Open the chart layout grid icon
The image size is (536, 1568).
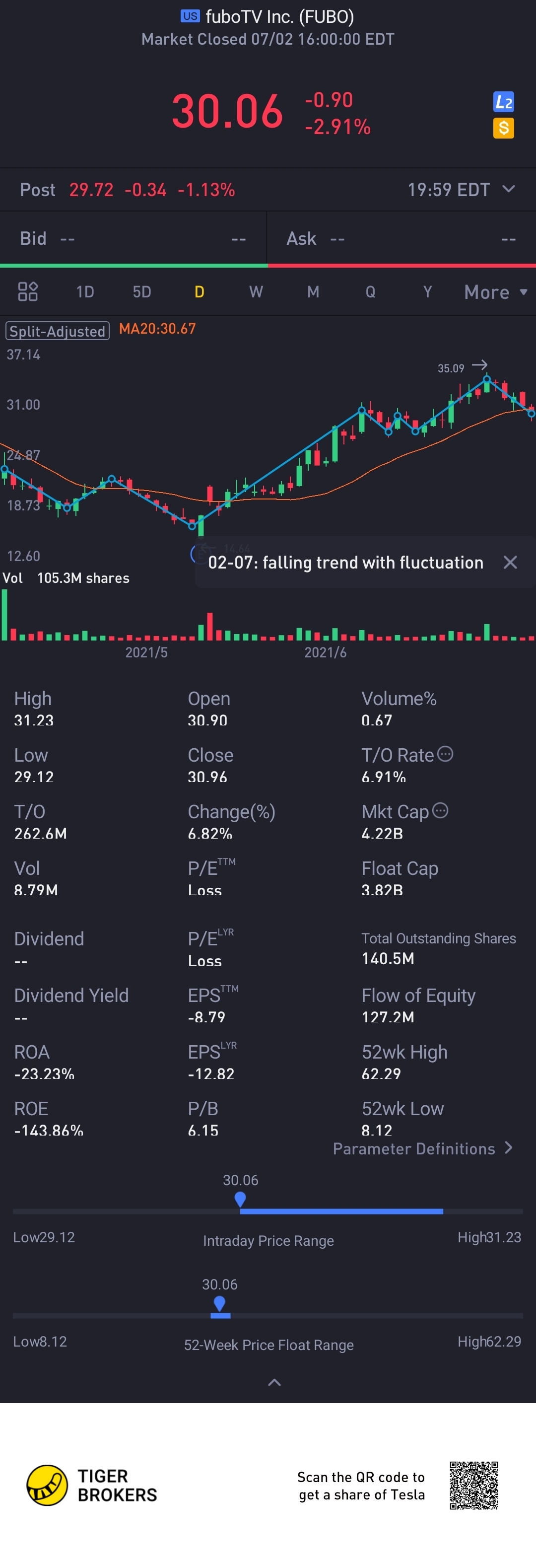pyautogui.click(x=27, y=291)
